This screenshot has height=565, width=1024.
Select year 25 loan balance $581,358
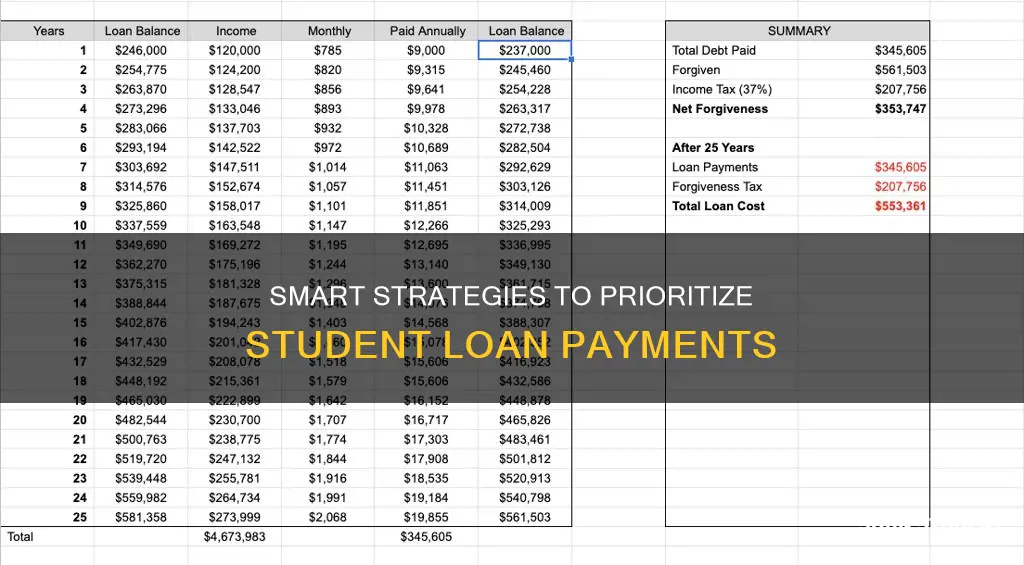click(x=140, y=517)
